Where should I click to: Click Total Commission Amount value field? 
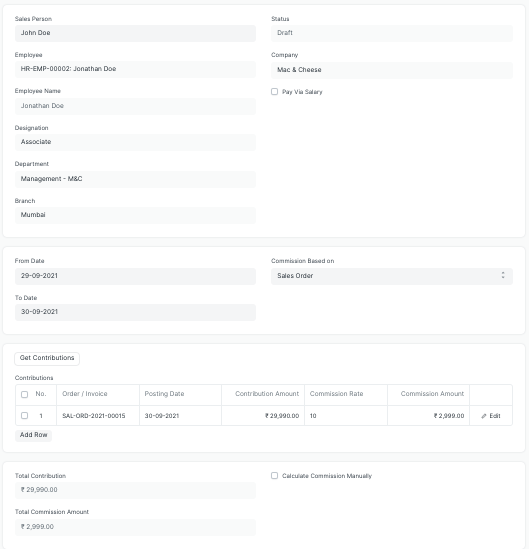135,527
